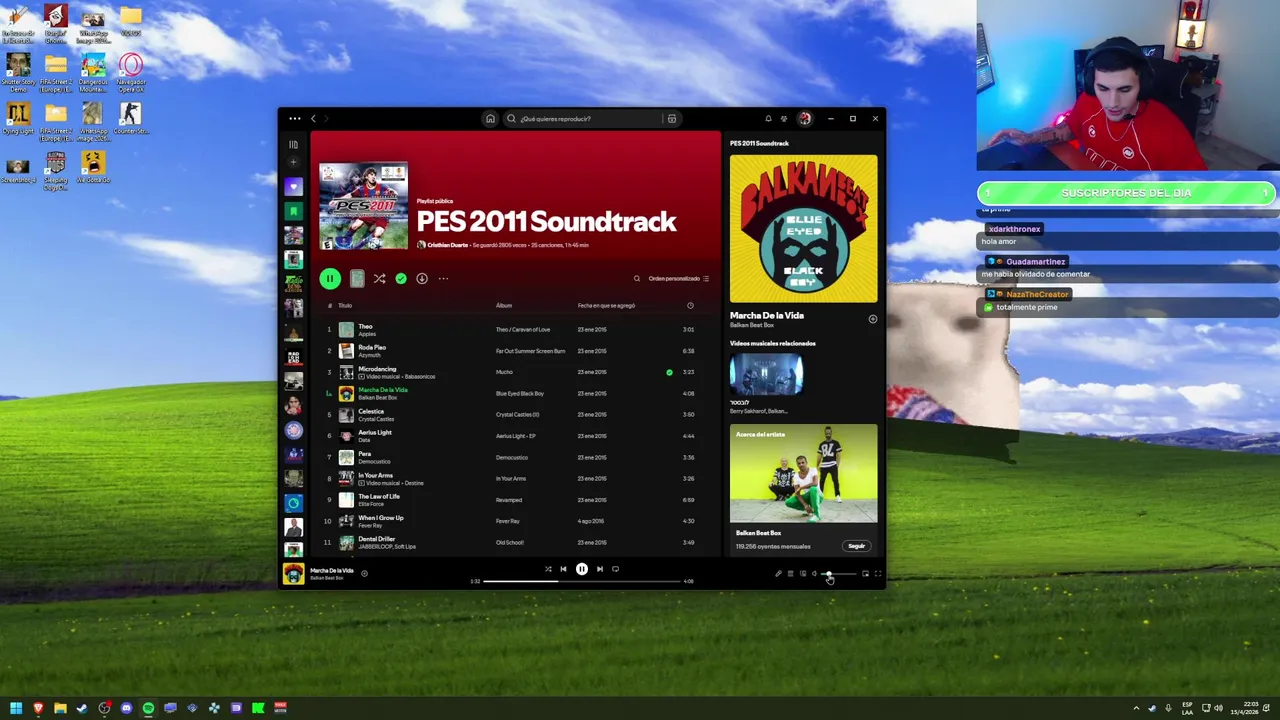Open the play queue icon
This screenshot has height=720, width=1280.
click(x=790, y=574)
